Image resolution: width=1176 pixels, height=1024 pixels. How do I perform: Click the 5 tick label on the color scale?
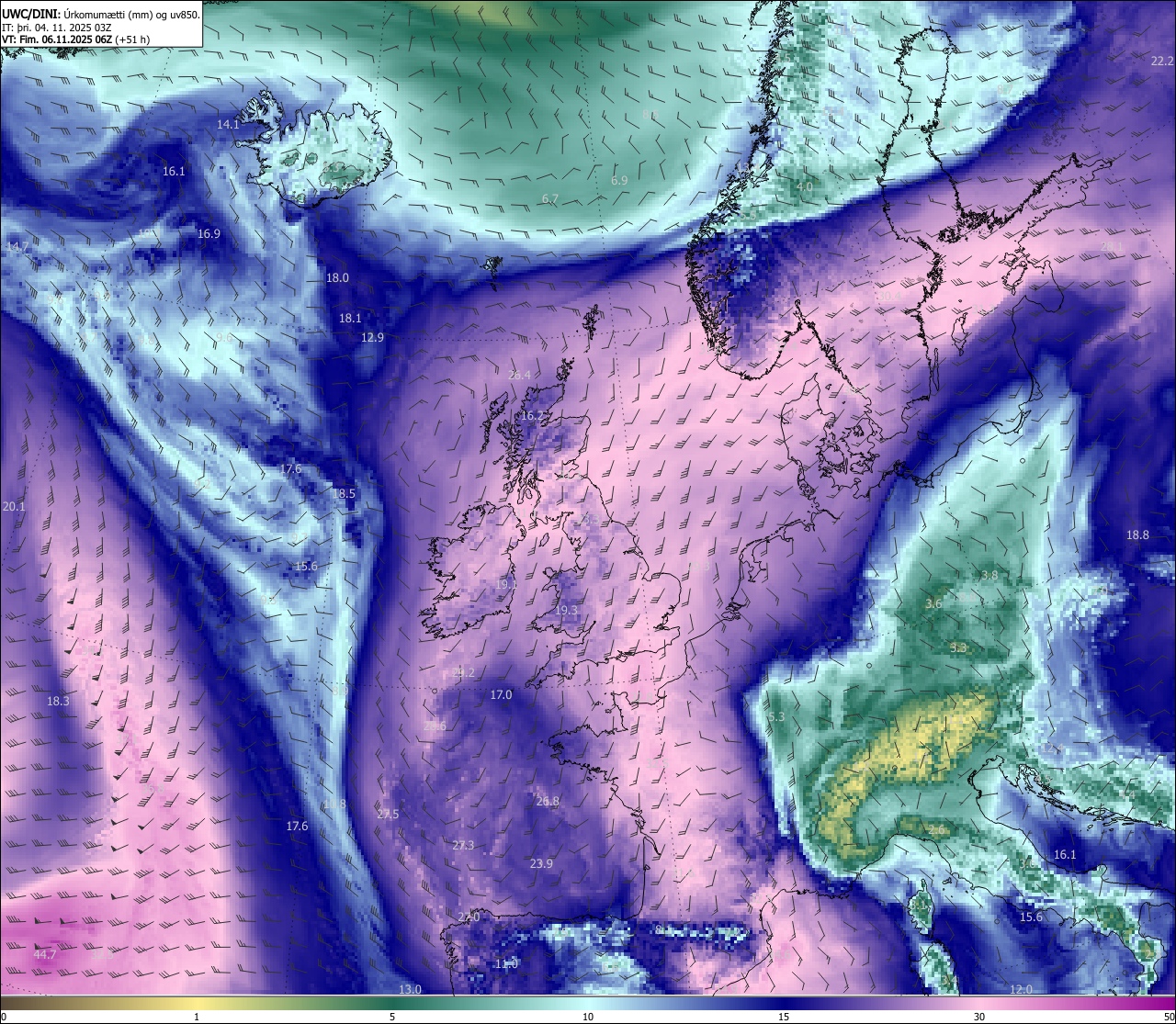[392, 1017]
